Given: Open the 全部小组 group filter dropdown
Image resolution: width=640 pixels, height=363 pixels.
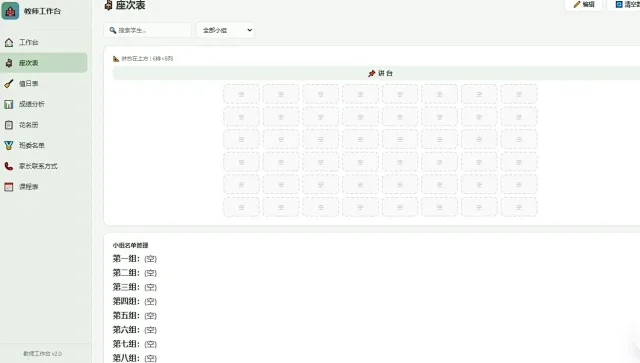Looking at the screenshot, I should point(226,30).
